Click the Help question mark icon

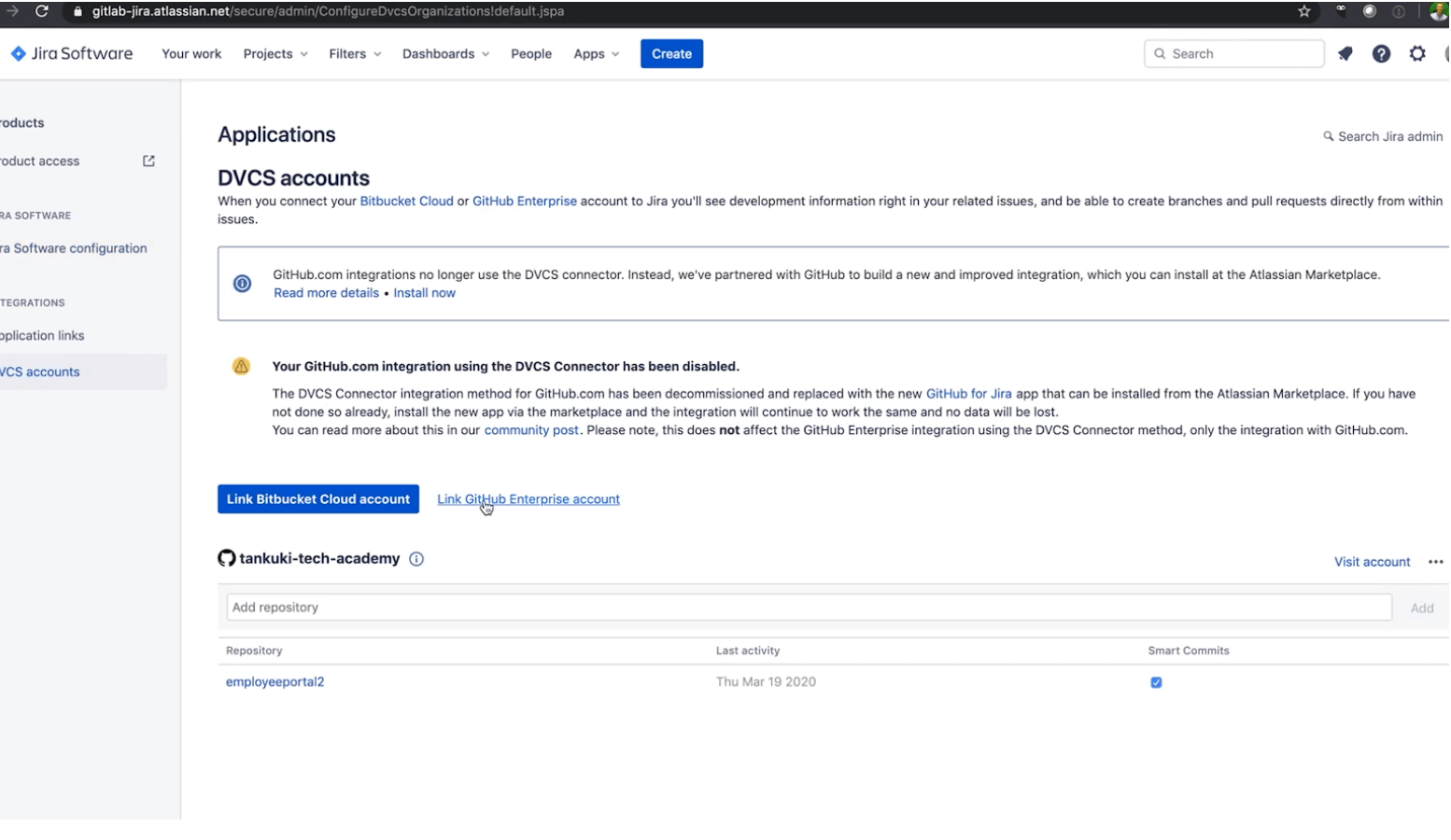1381,53
